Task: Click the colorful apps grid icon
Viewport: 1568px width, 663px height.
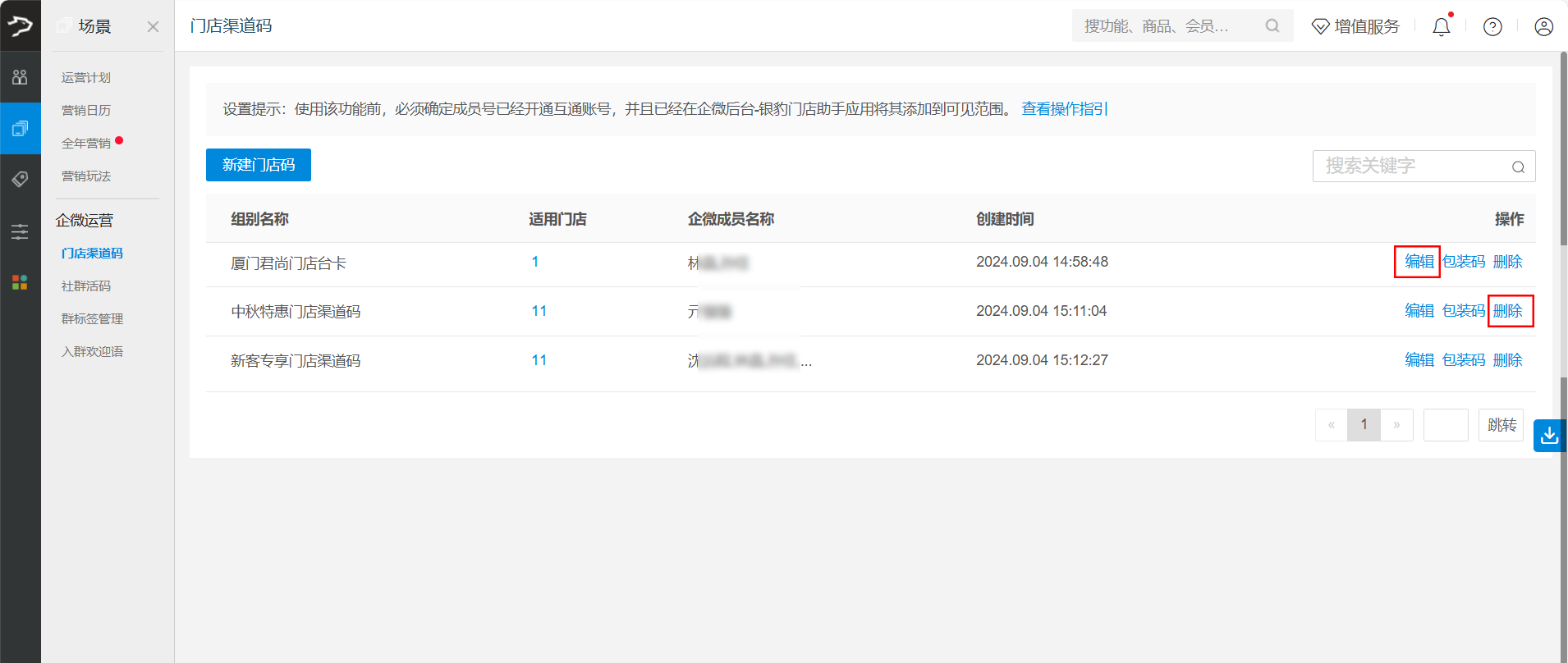Action: click(x=20, y=282)
